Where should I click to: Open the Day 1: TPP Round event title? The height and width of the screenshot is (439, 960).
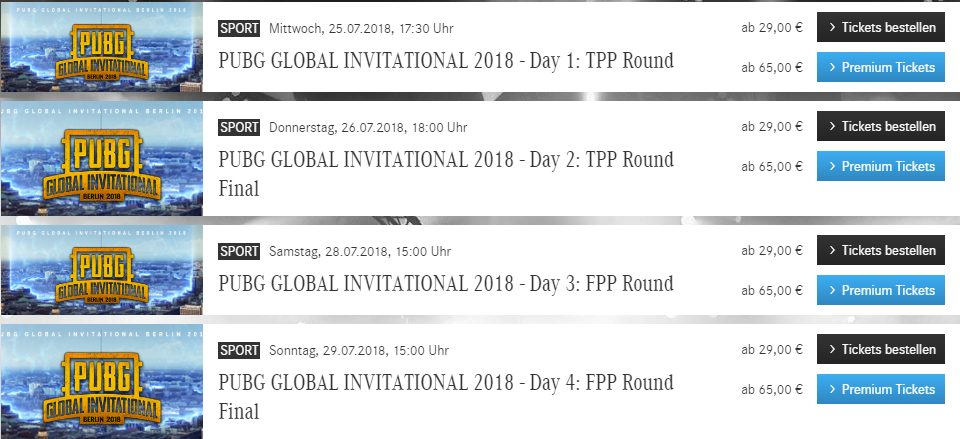click(x=446, y=61)
